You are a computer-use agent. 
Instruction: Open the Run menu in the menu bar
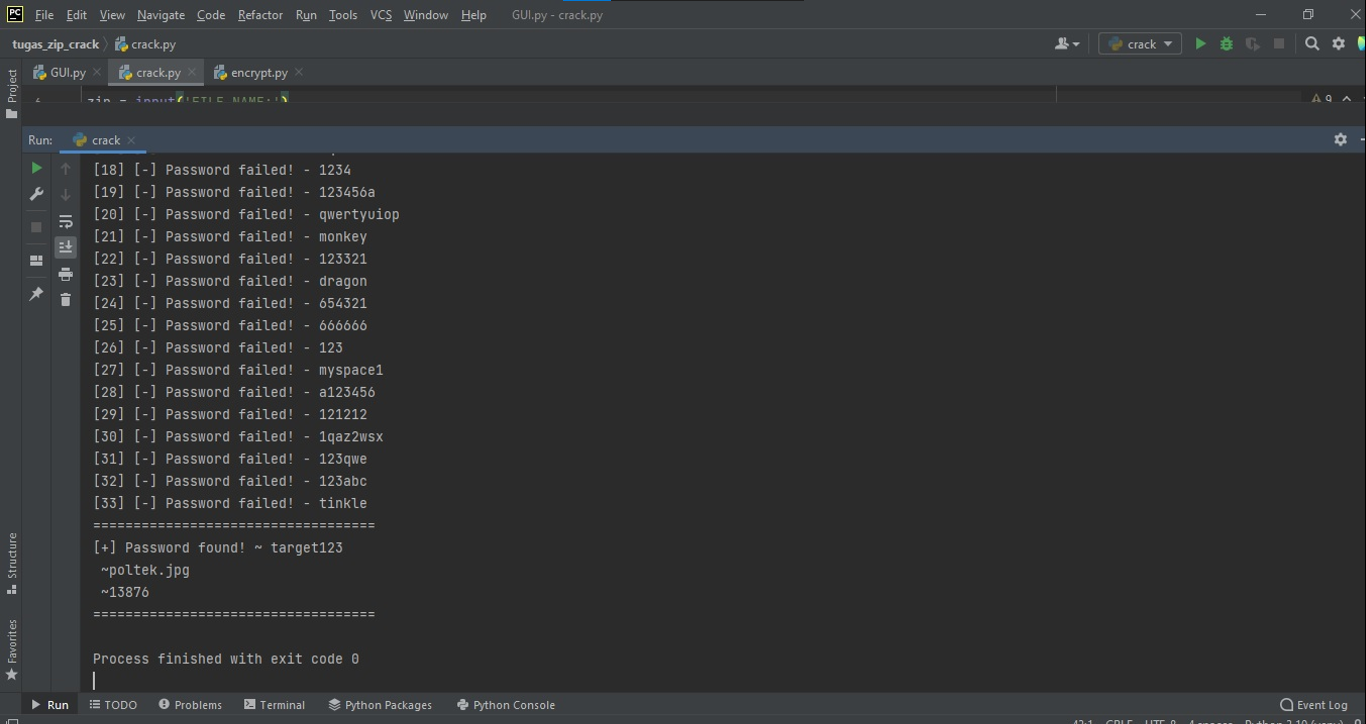coord(306,15)
